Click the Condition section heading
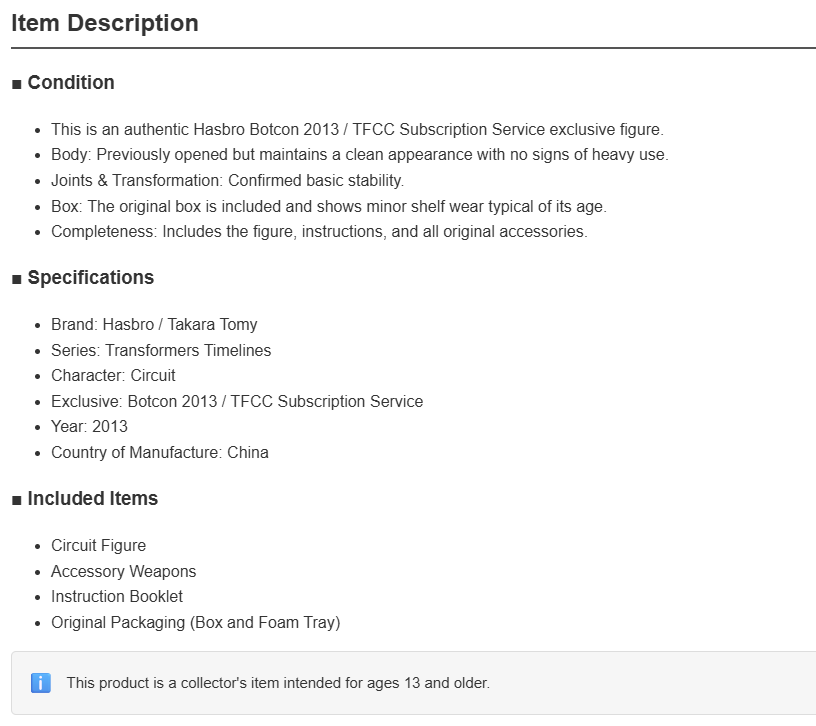 [71, 83]
